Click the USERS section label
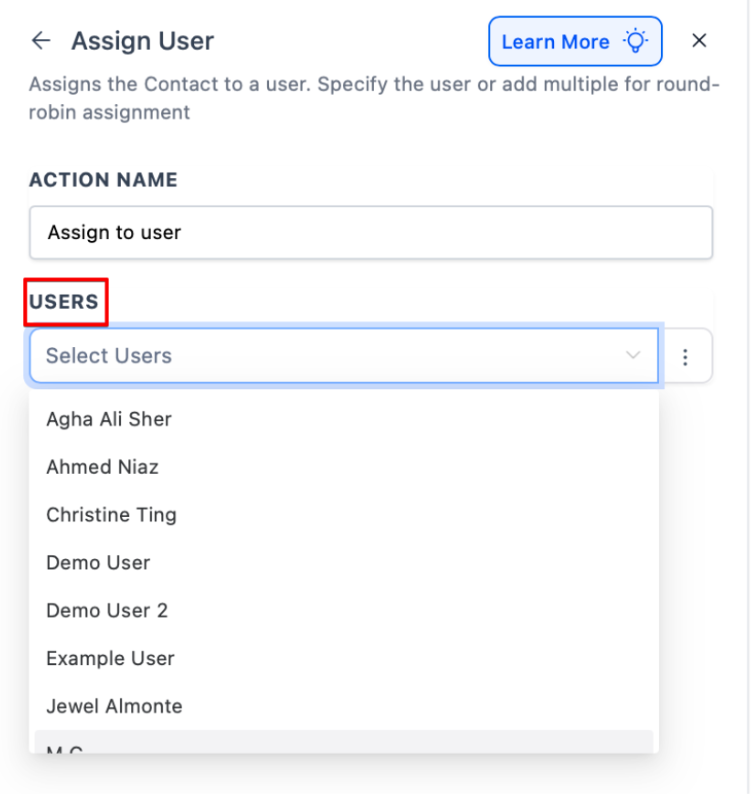The width and height of the screenshot is (751, 795). (x=65, y=302)
